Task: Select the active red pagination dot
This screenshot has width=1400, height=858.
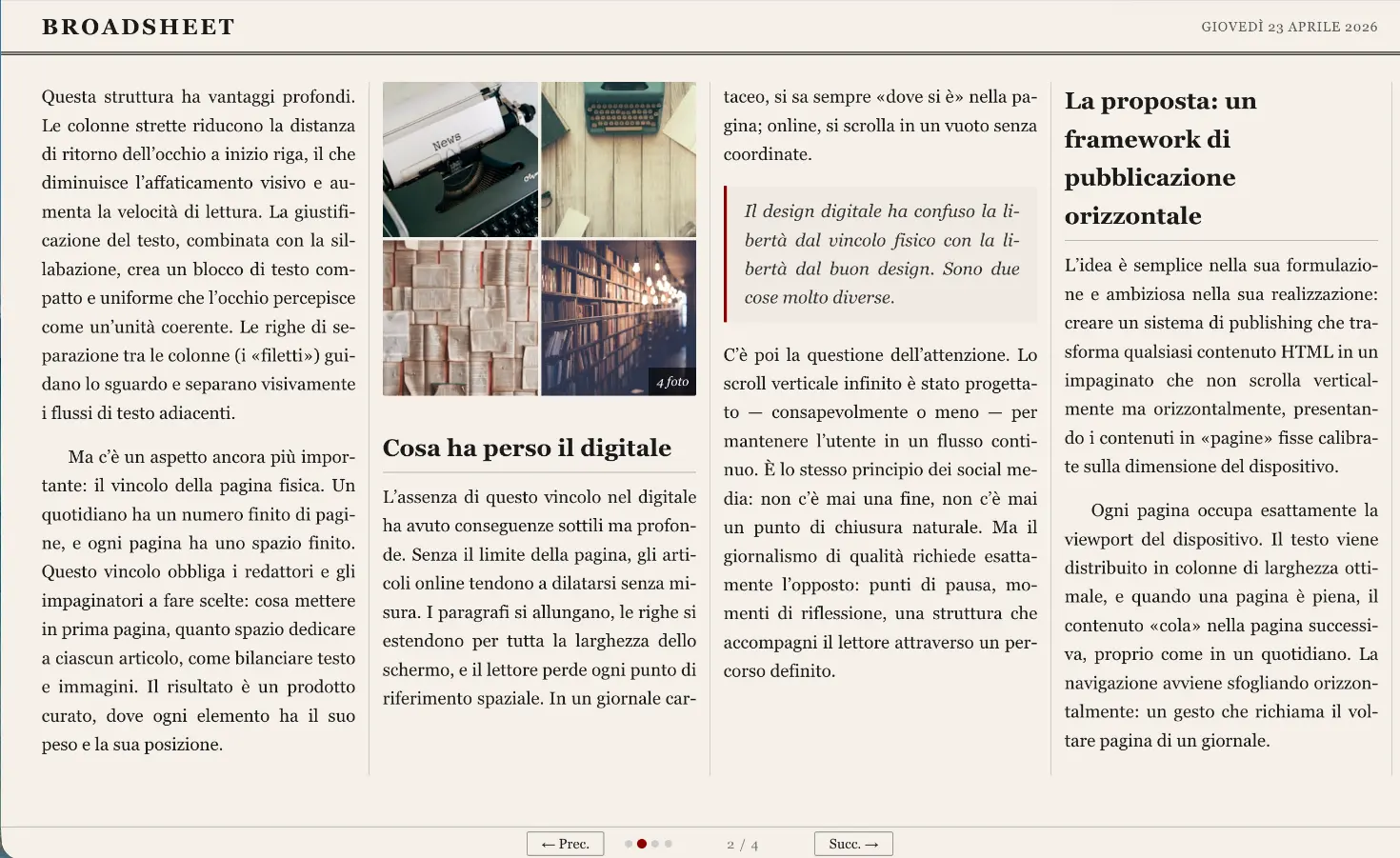Action: click(642, 844)
